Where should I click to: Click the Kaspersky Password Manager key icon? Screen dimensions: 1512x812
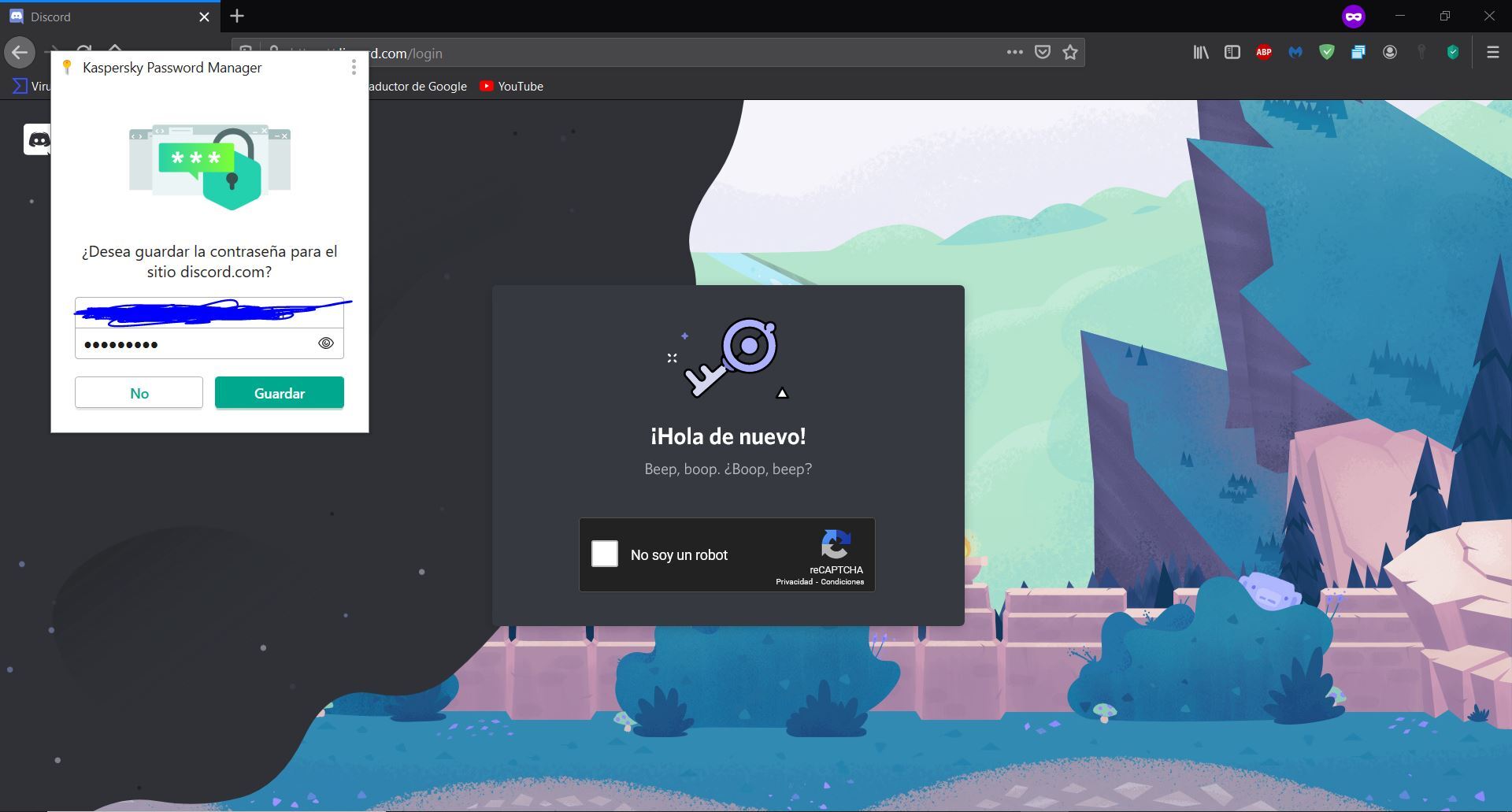(67, 68)
